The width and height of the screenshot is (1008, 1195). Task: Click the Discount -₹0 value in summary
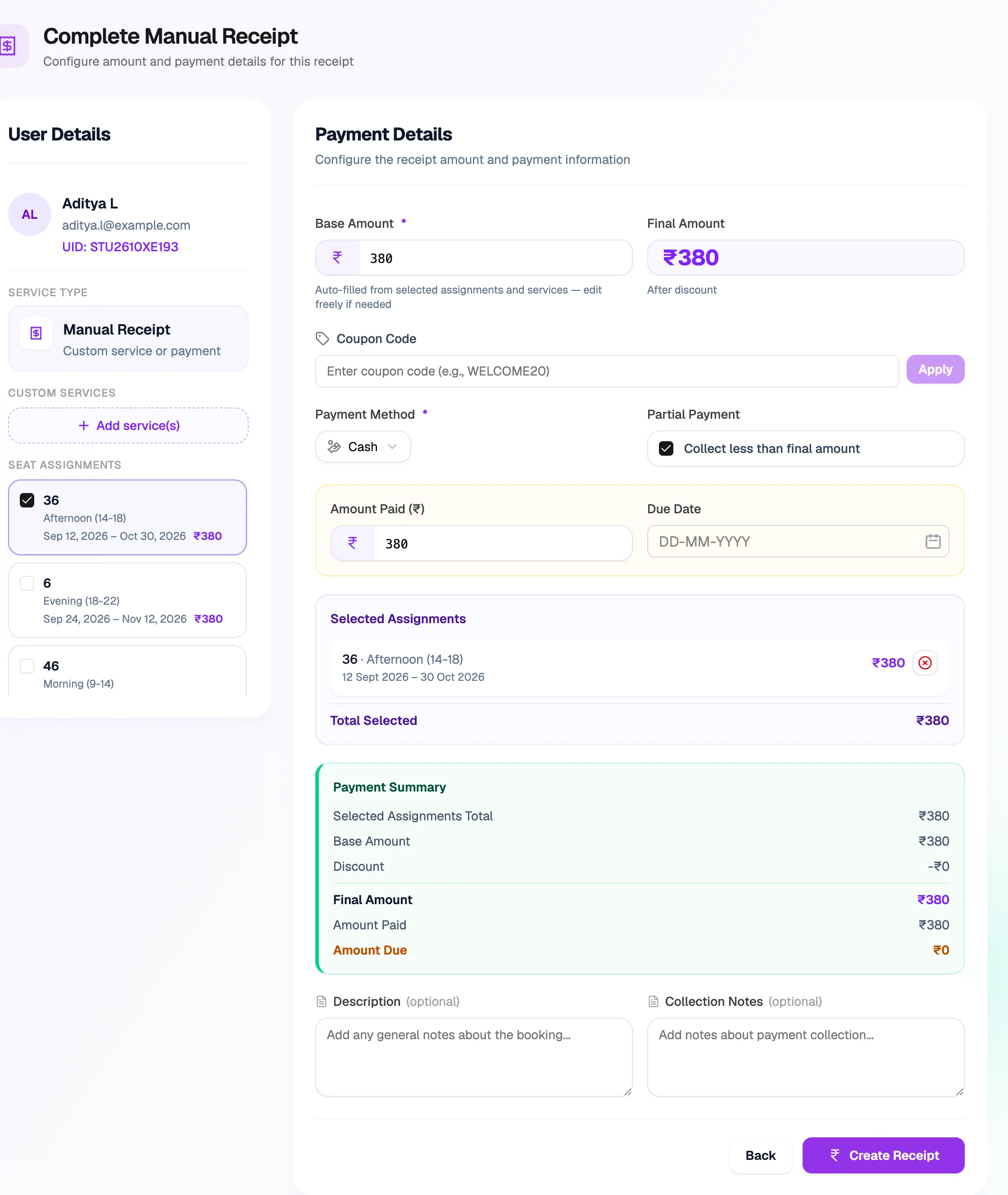938,867
